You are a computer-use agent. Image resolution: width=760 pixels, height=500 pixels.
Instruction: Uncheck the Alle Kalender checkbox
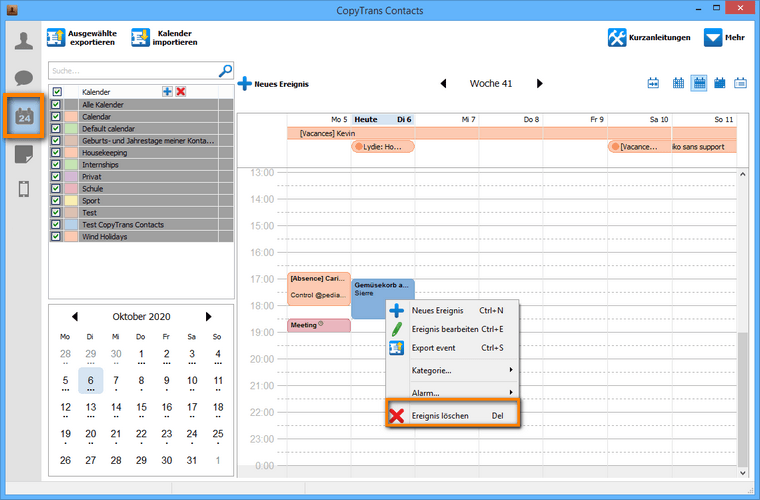tap(56, 104)
